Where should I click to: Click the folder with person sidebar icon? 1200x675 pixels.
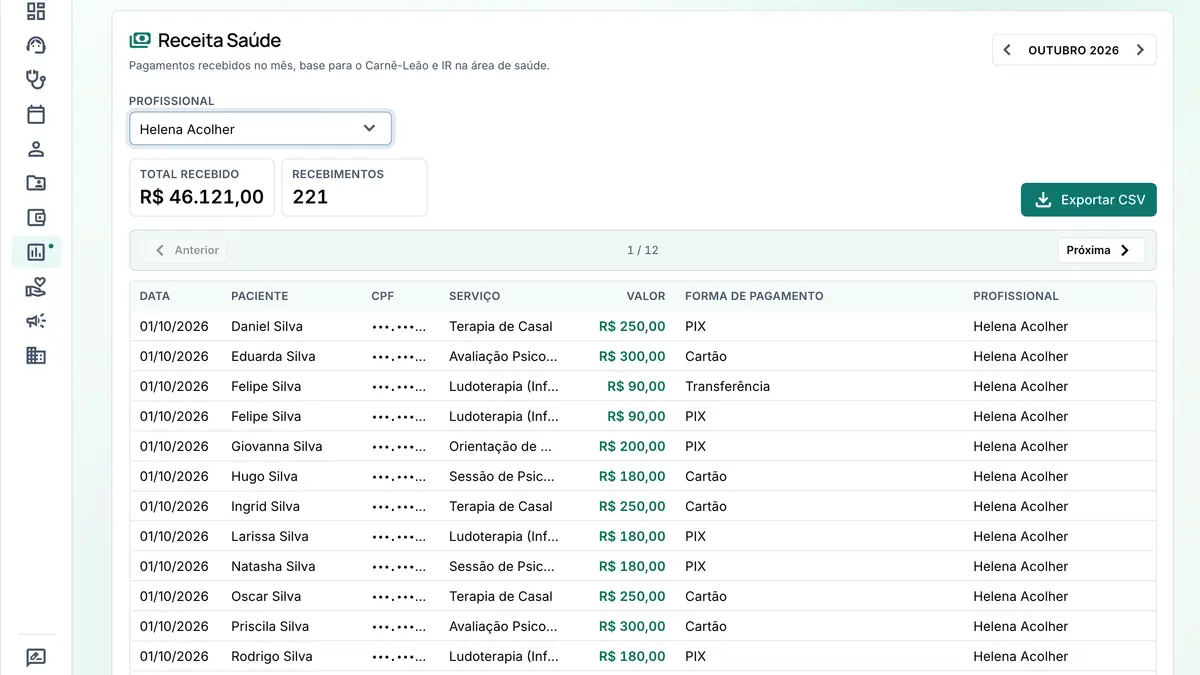(x=36, y=183)
